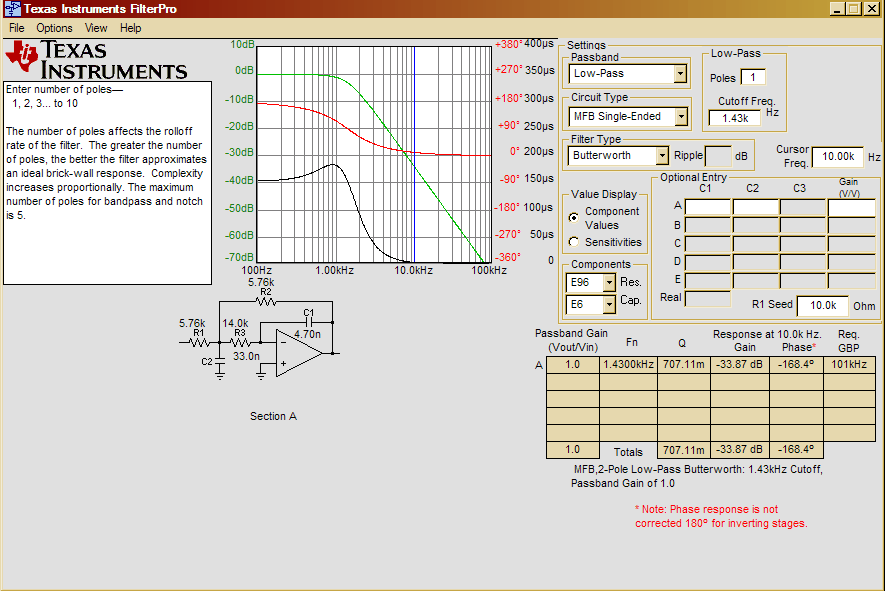Viewport: 885px width, 591px height.
Task: Open the View menu
Action: [x=96, y=28]
